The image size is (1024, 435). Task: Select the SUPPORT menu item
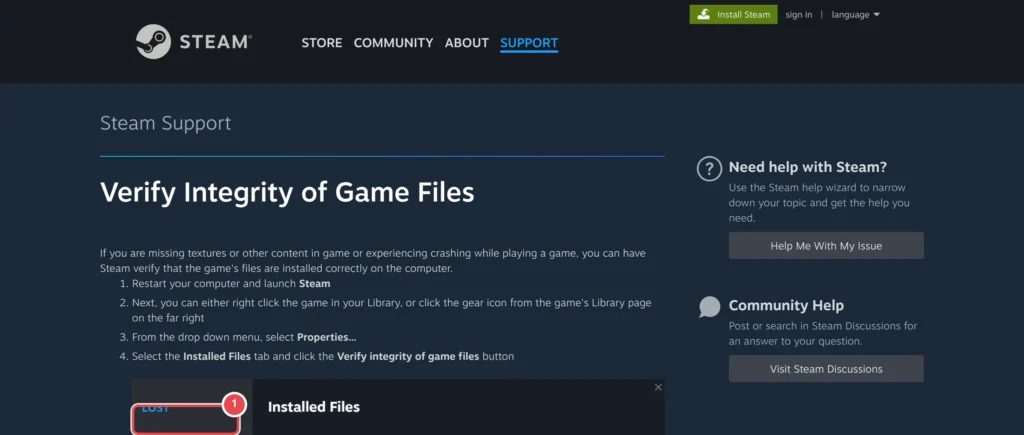pos(529,43)
